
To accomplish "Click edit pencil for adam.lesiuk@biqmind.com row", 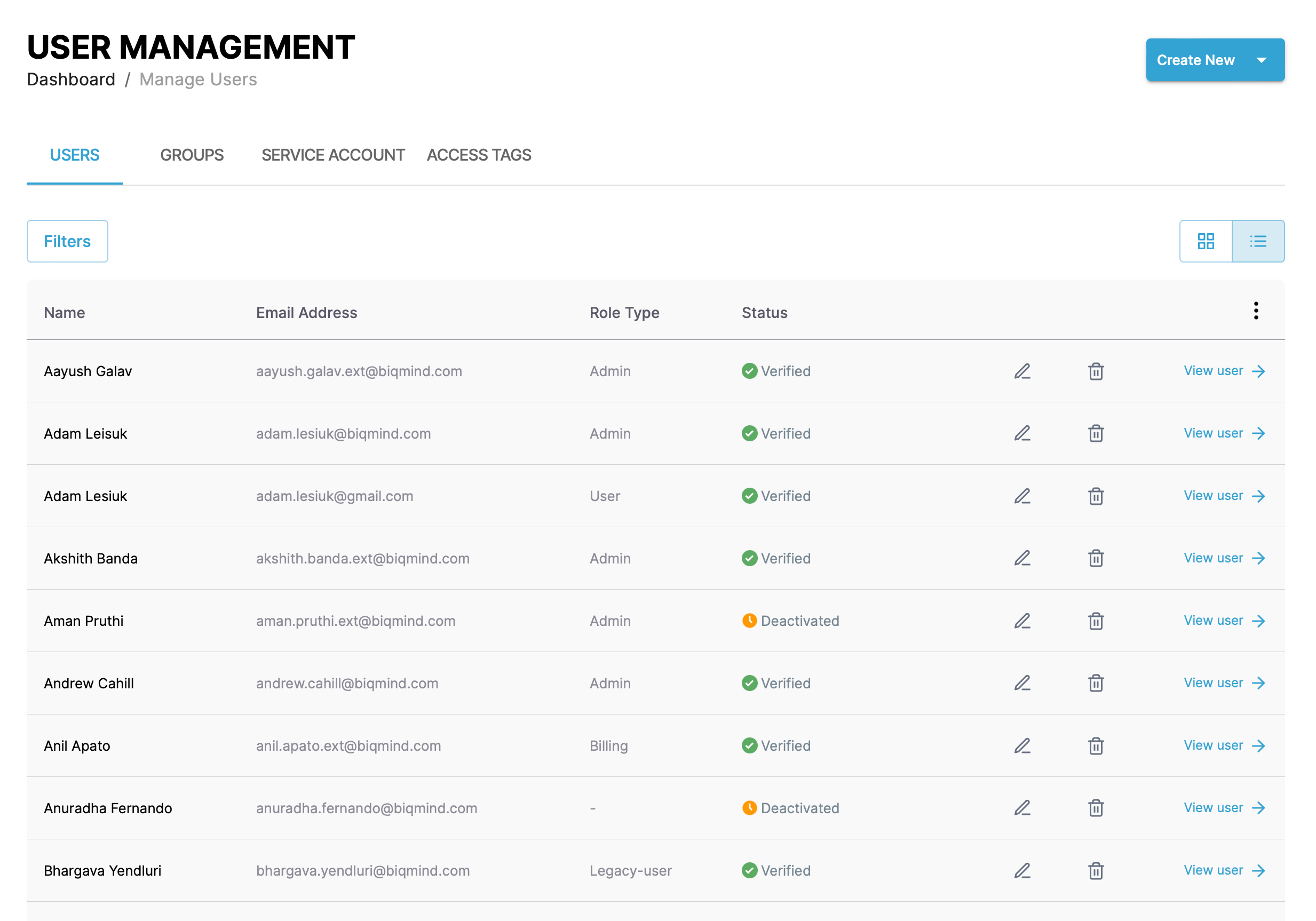I will [1022, 434].
